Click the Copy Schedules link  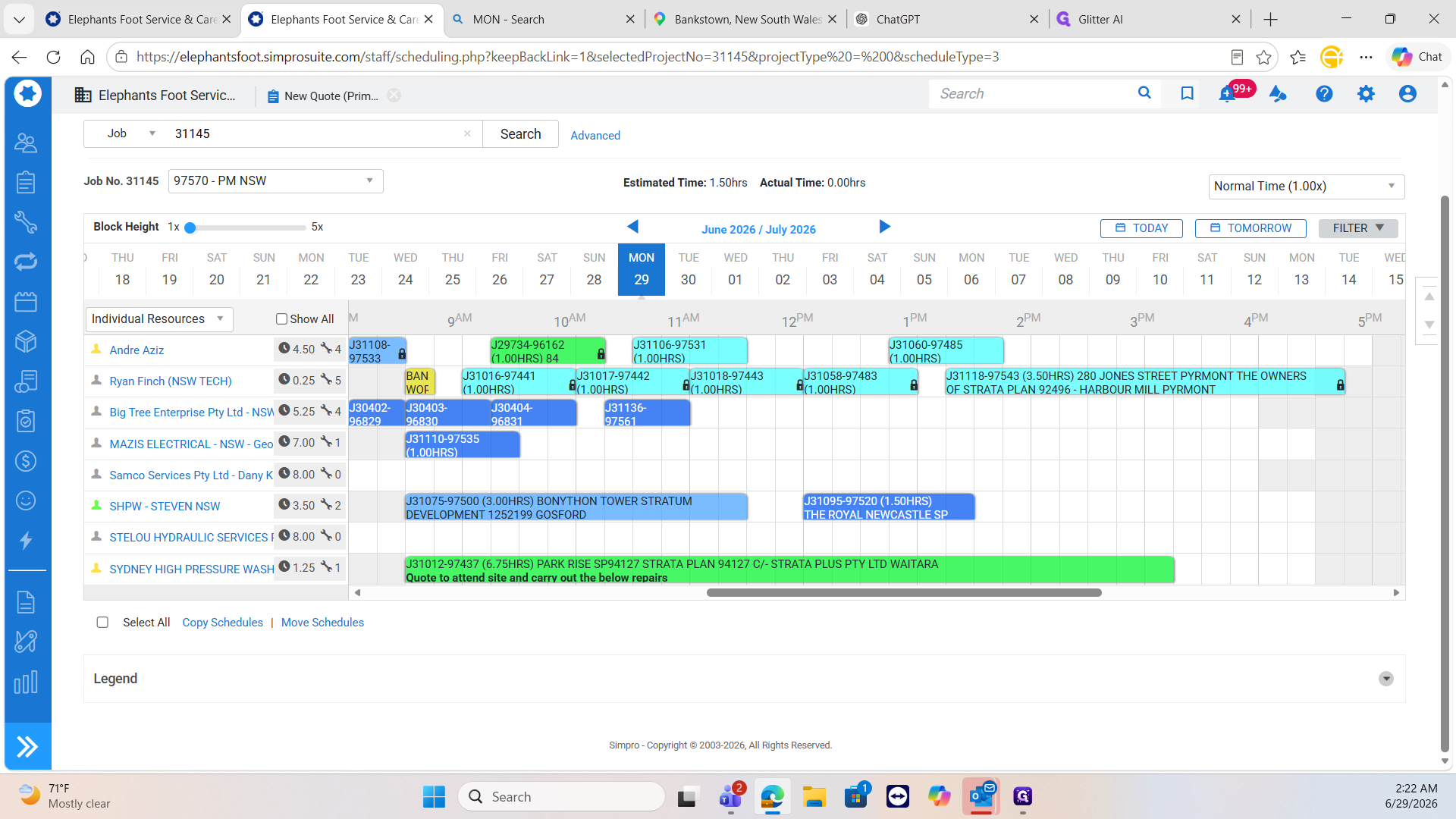click(222, 622)
